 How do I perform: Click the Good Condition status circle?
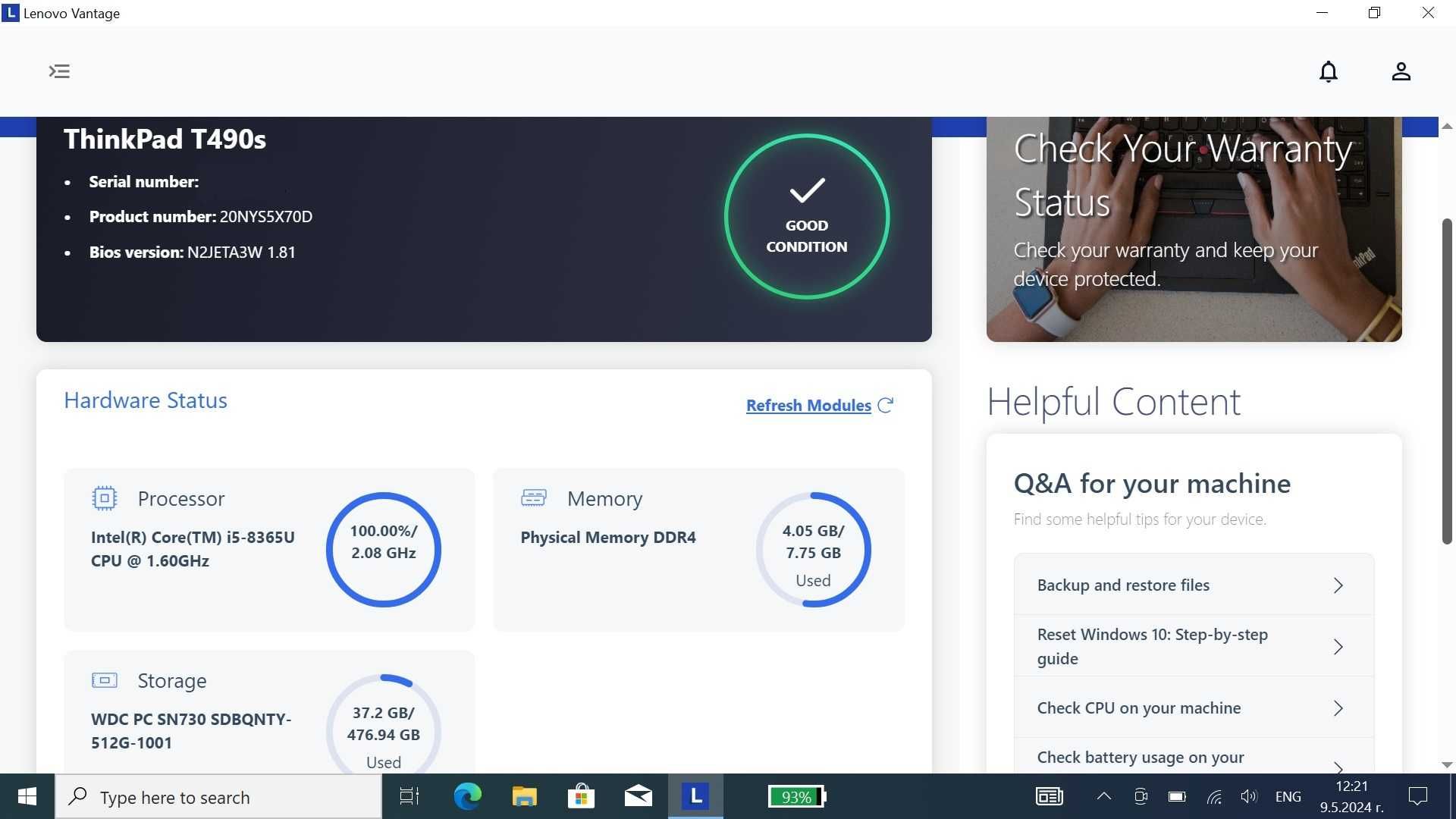[x=807, y=217]
